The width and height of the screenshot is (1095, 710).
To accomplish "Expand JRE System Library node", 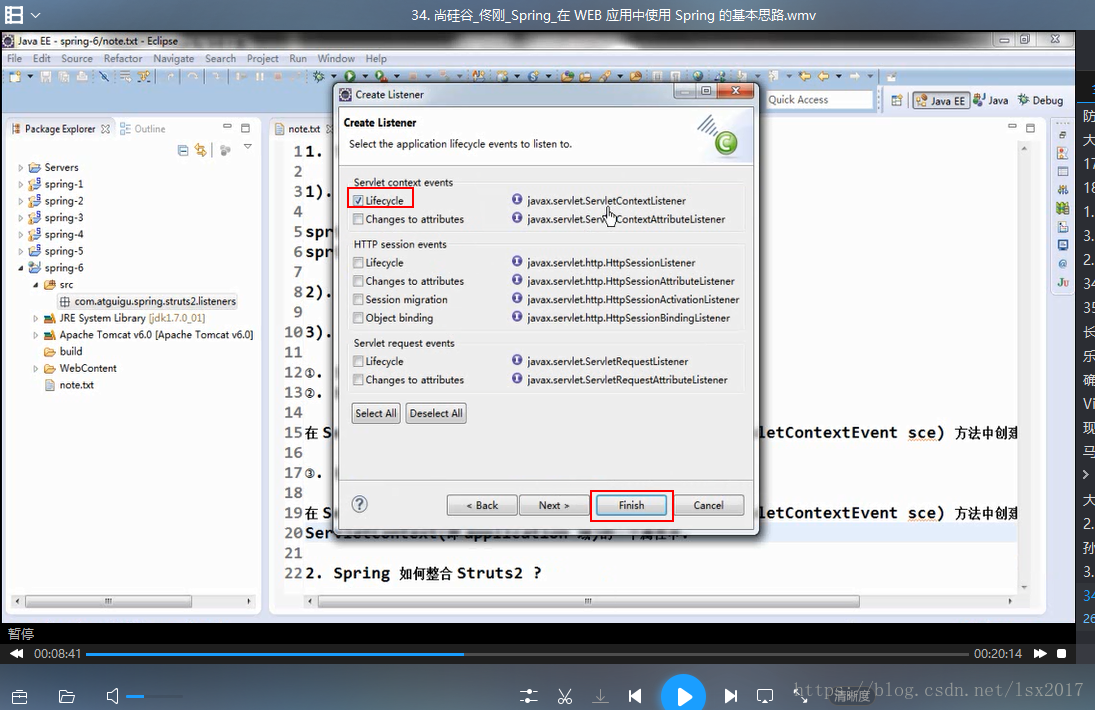I will [x=36, y=318].
